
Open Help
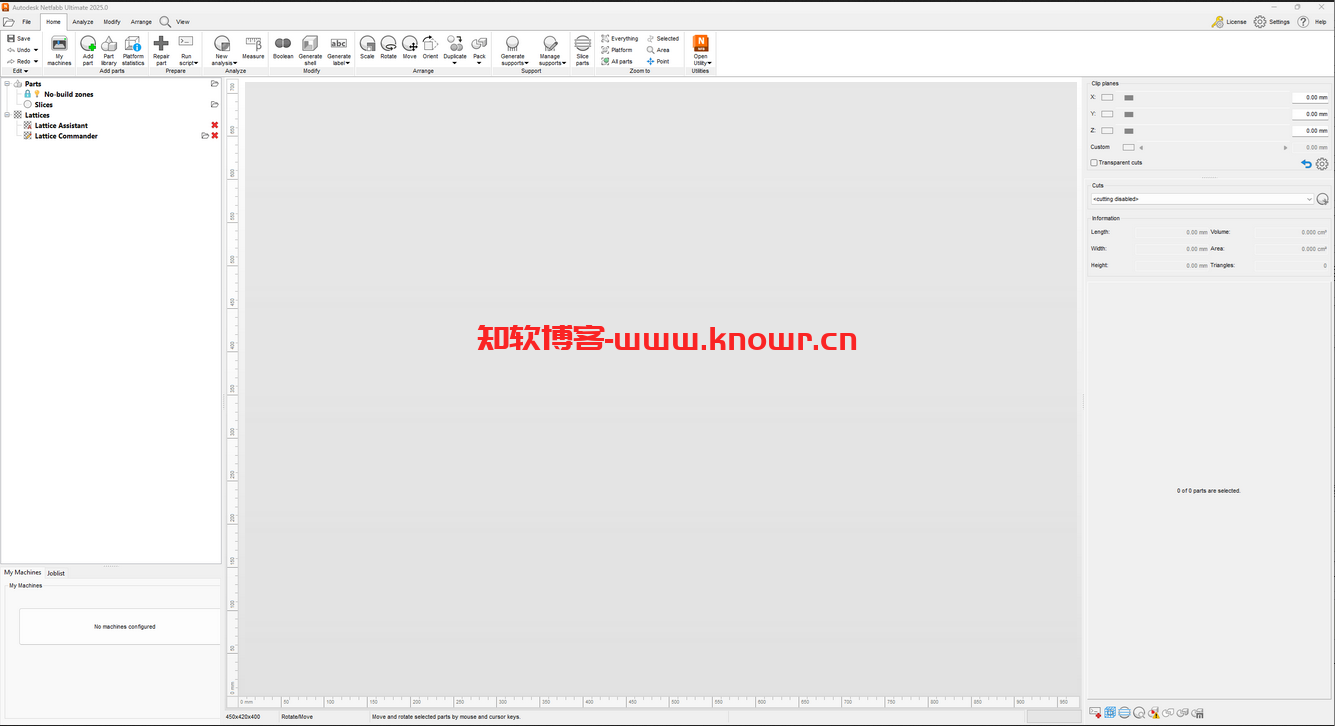pos(1312,21)
